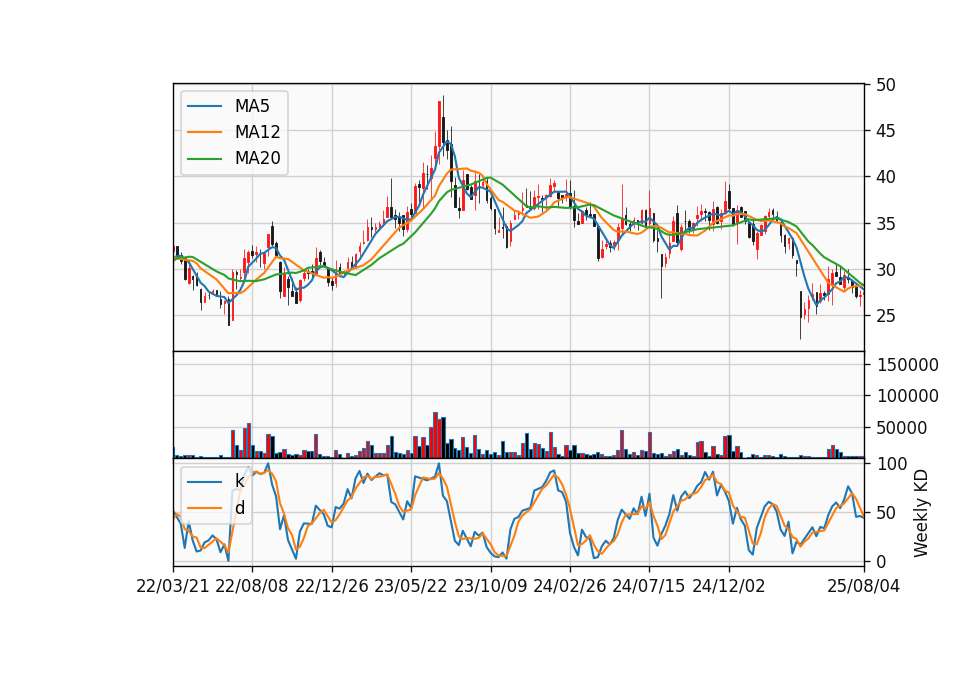Image resolution: width=960 pixels, height=690 pixels.
Task: Click the price axis value 45
Action: (x=886, y=131)
